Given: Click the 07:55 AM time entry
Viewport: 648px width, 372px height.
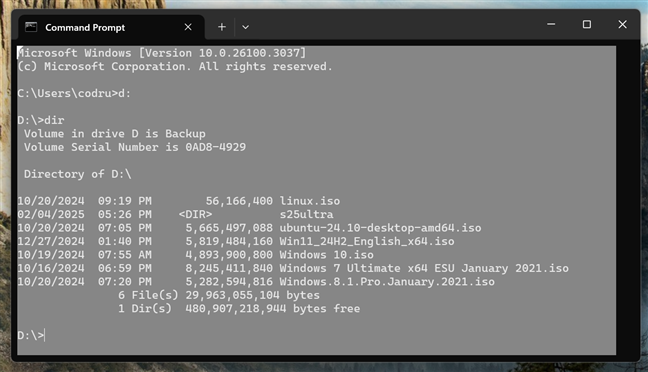Looking at the screenshot, I should click(x=125, y=255).
